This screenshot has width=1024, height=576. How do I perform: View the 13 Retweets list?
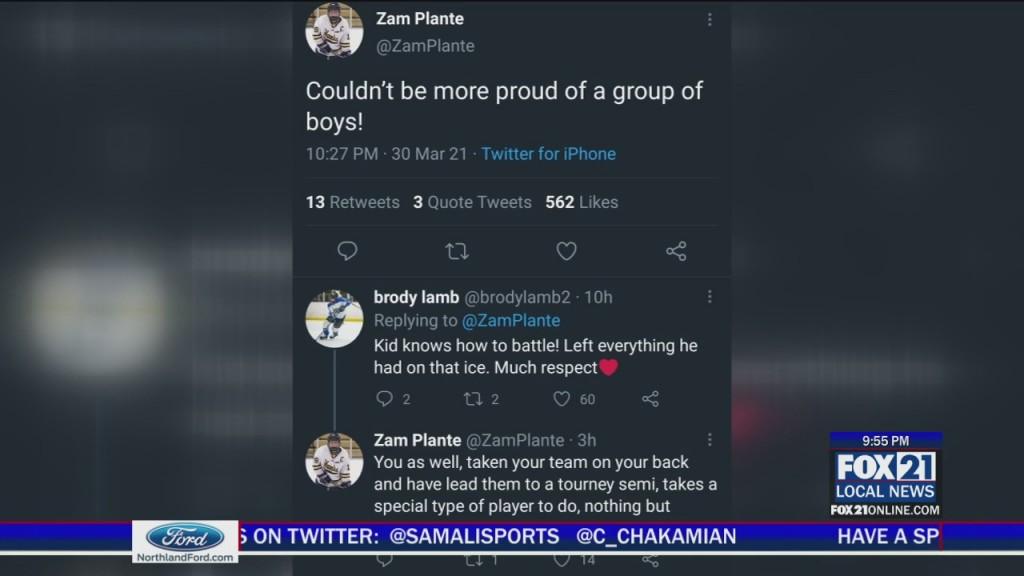click(352, 202)
